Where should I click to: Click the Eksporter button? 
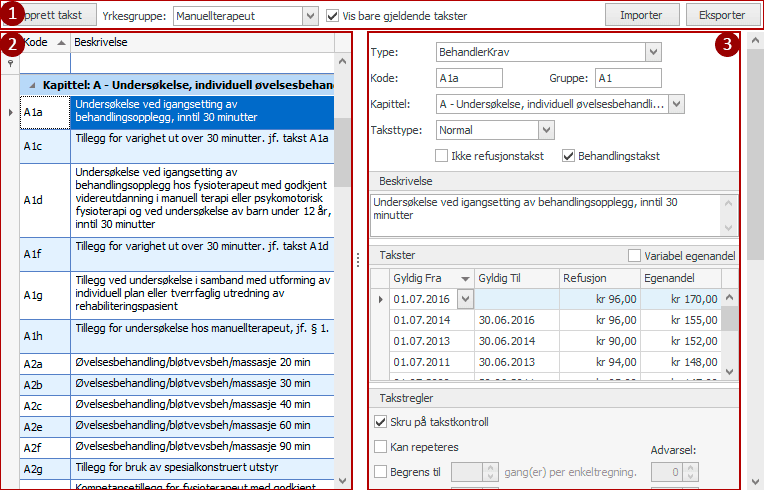click(x=722, y=15)
